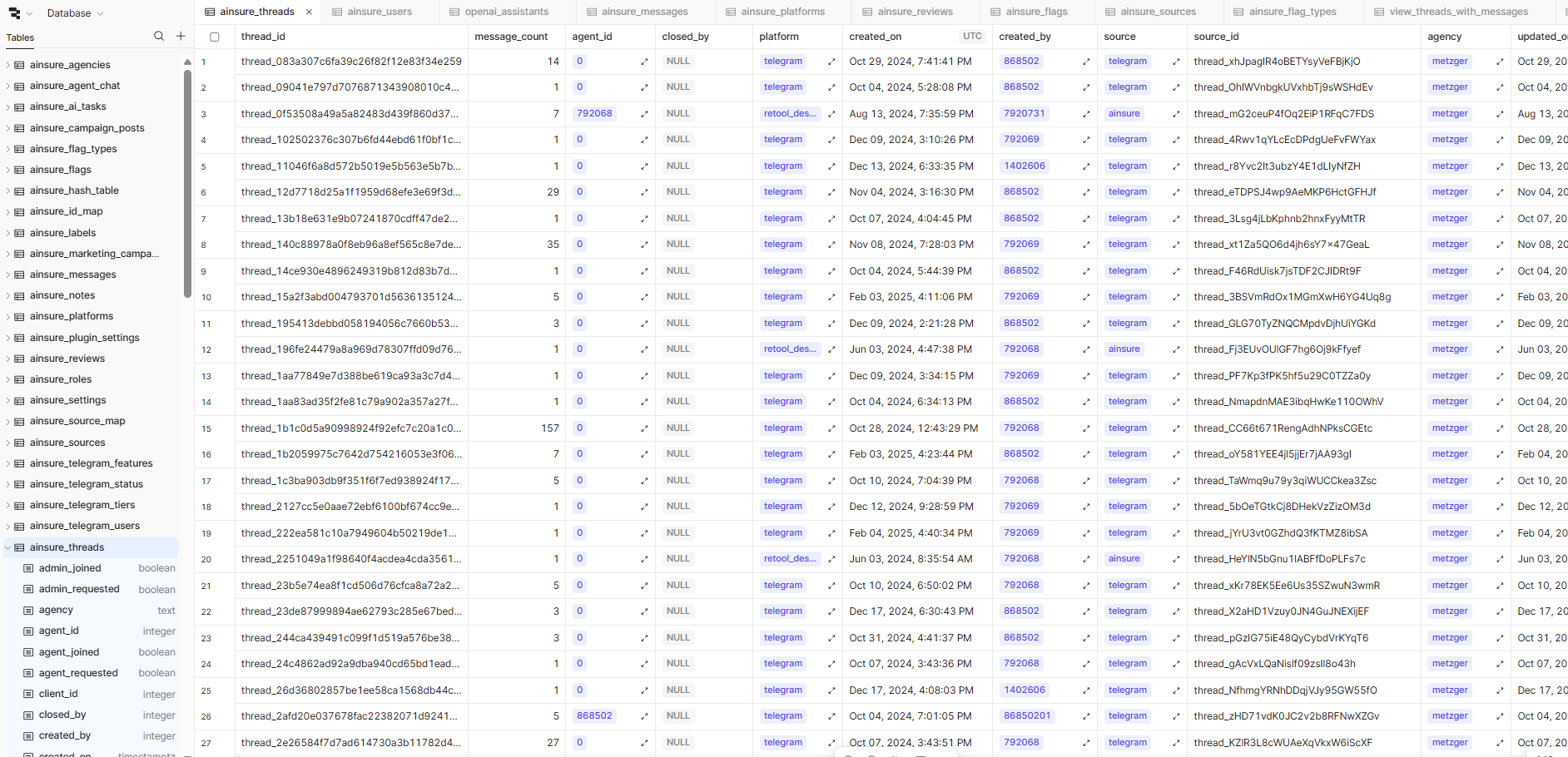Select the ainsure_telegram_tiers table
The image size is (1568, 757).
point(82,505)
